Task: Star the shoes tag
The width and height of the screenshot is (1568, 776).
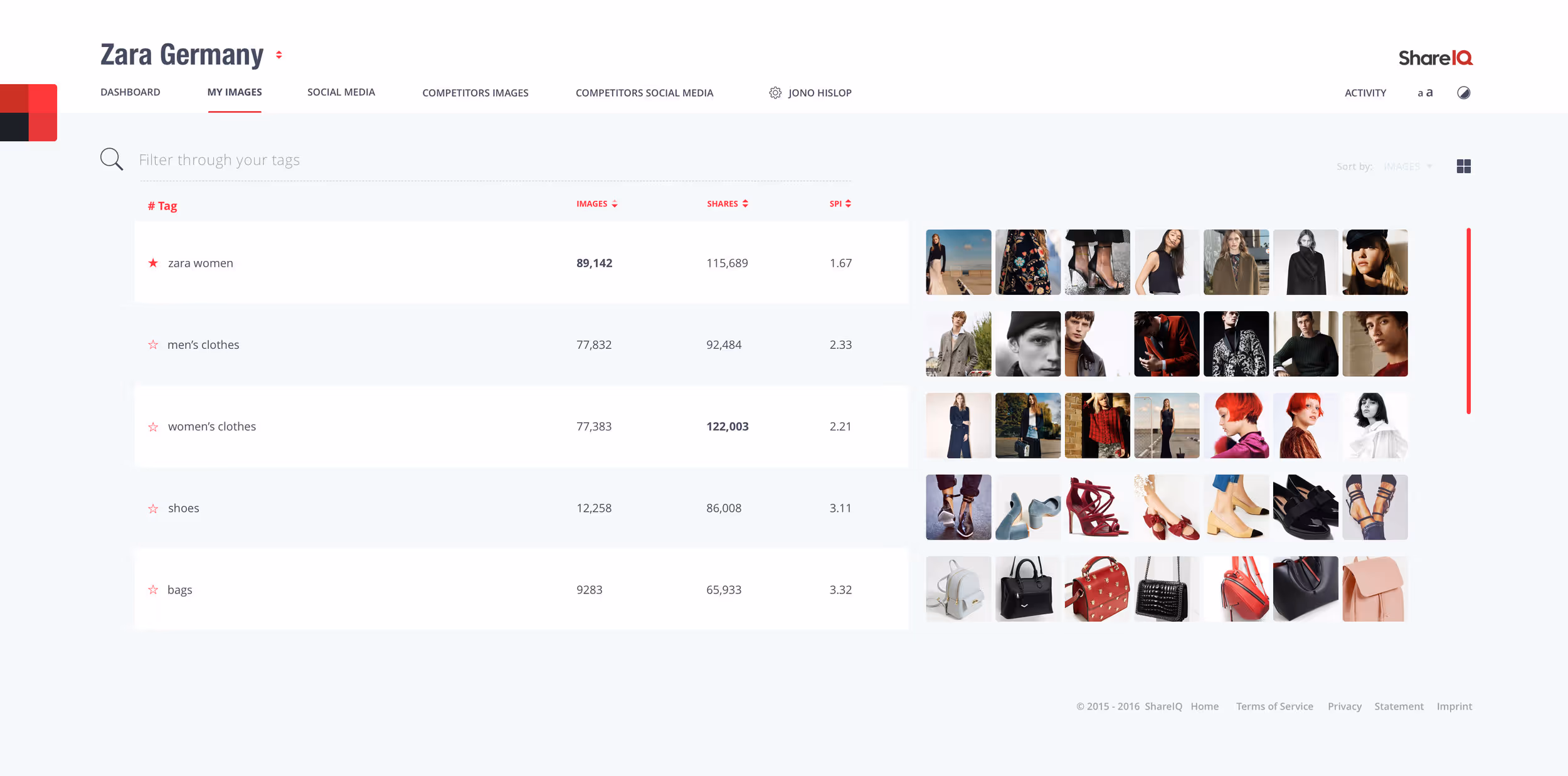Action: point(153,508)
